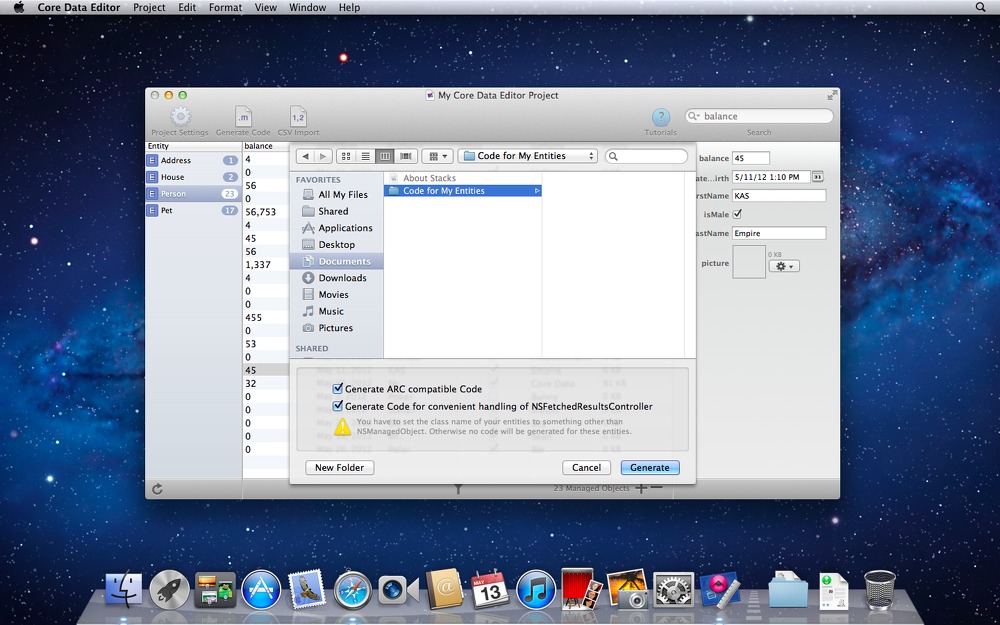
Task: Launch Safari from the Dock
Action: 353,590
